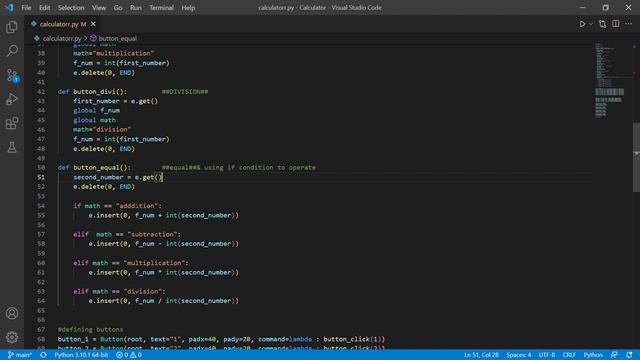Click calculatorr.py in the breadcrumb
Screen dimensions: 640x360
62,38
